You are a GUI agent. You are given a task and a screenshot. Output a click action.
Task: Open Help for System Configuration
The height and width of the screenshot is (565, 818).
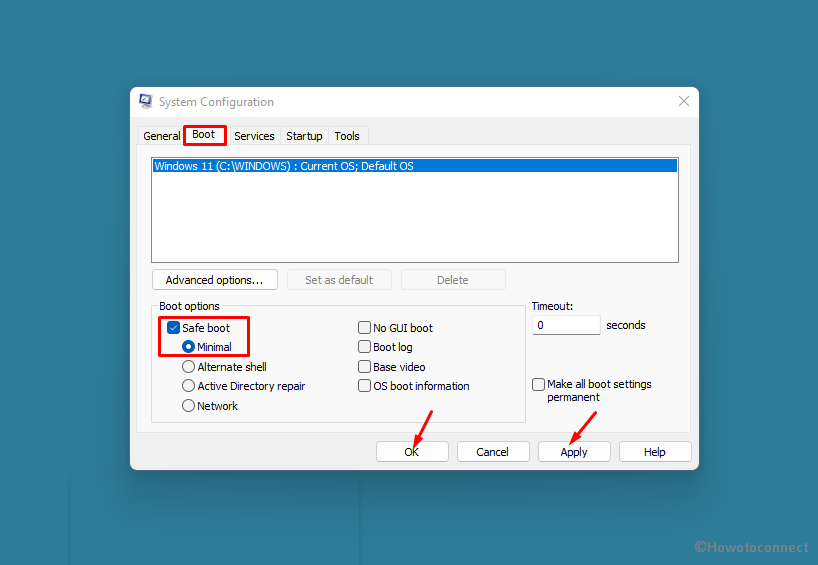pyautogui.click(x=655, y=452)
